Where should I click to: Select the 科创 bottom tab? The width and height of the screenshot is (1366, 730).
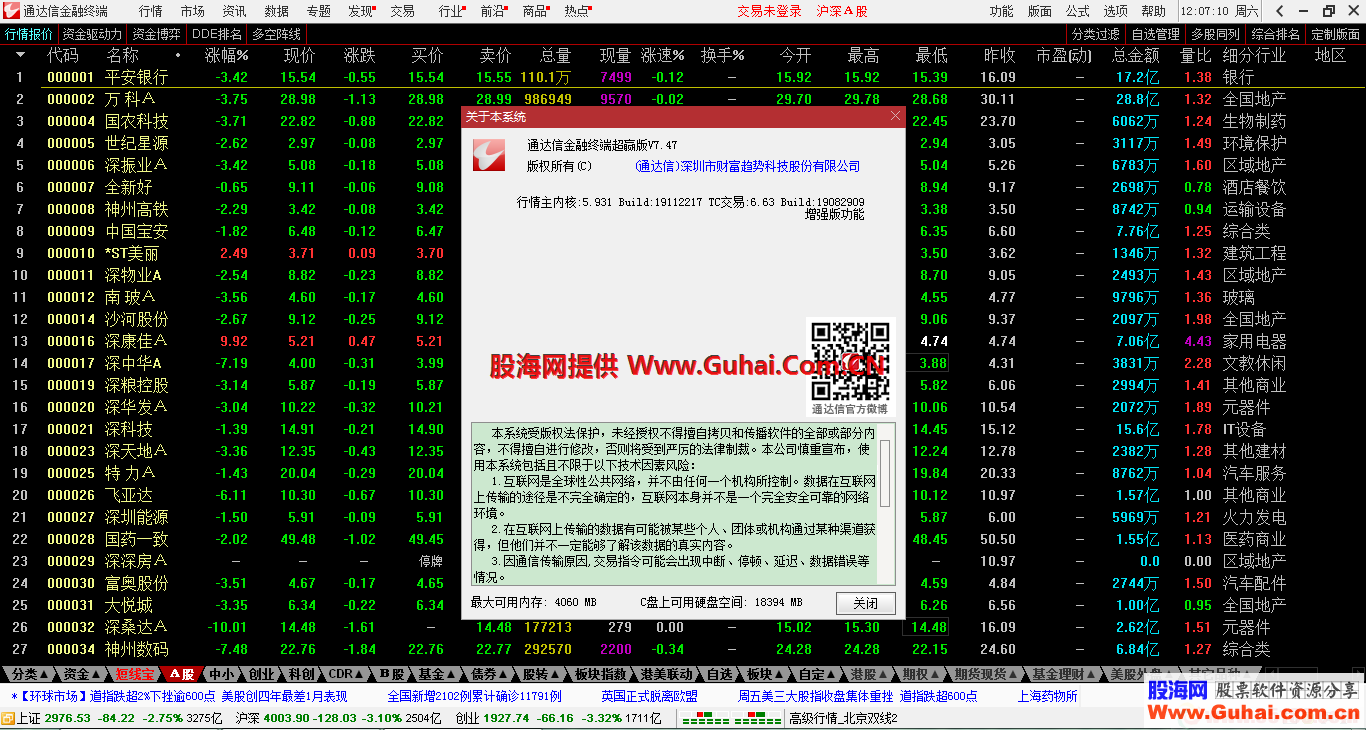[x=301, y=674]
